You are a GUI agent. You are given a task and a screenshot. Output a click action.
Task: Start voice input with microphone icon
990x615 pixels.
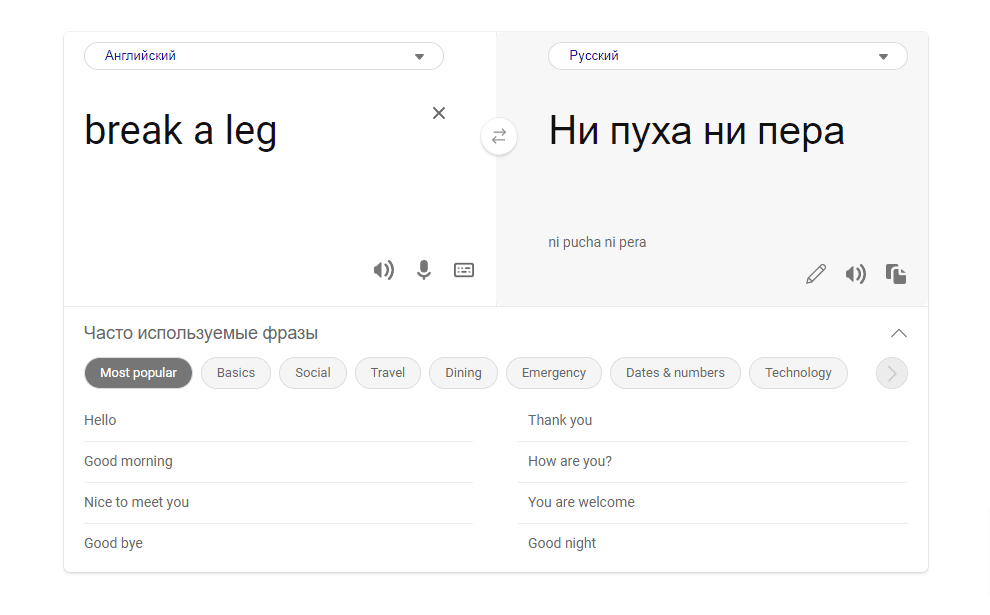424,270
